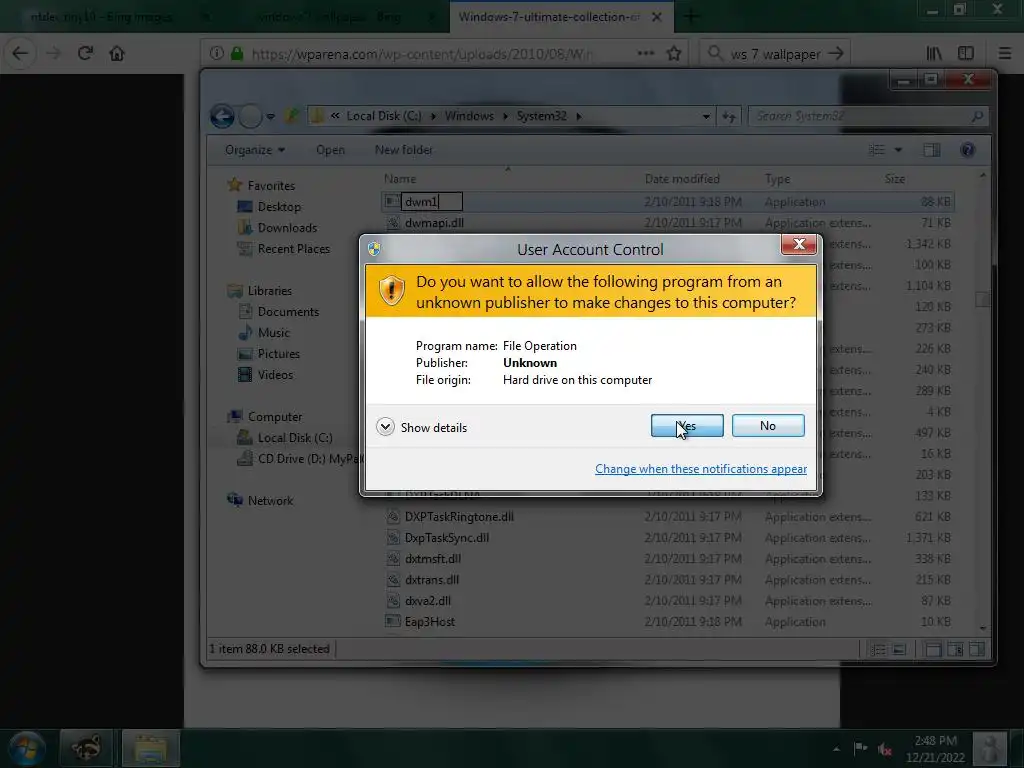Expand Show details chevron in UAC dialog
Image resolution: width=1024 pixels, height=768 pixels.
pyautogui.click(x=385, y=427)
